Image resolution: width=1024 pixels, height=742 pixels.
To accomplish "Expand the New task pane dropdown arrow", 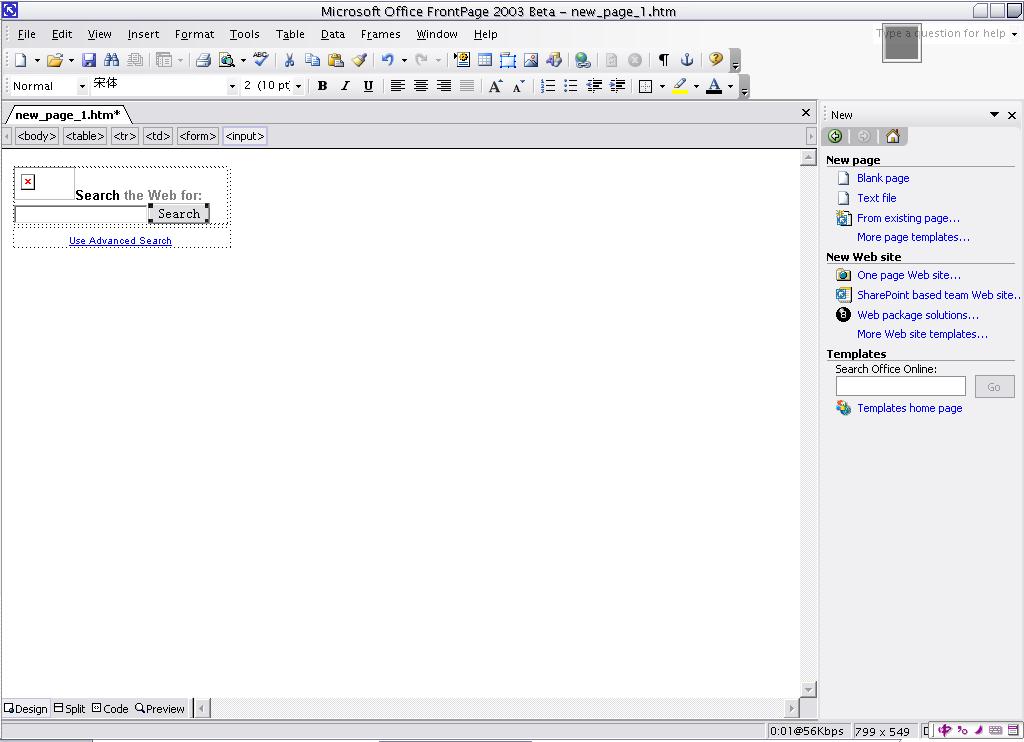I will (994, 115).
